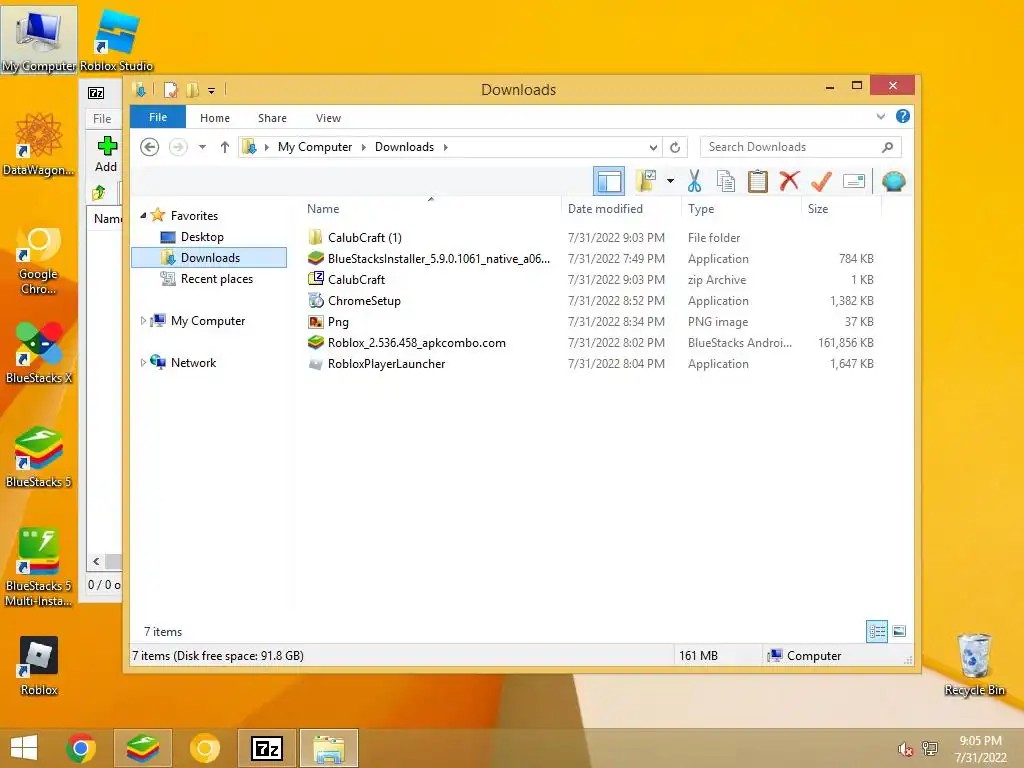Select Recent places in the navigation pane
Image resolution: width=1024 pixels, height=768 pixels.
click(216, 279)
